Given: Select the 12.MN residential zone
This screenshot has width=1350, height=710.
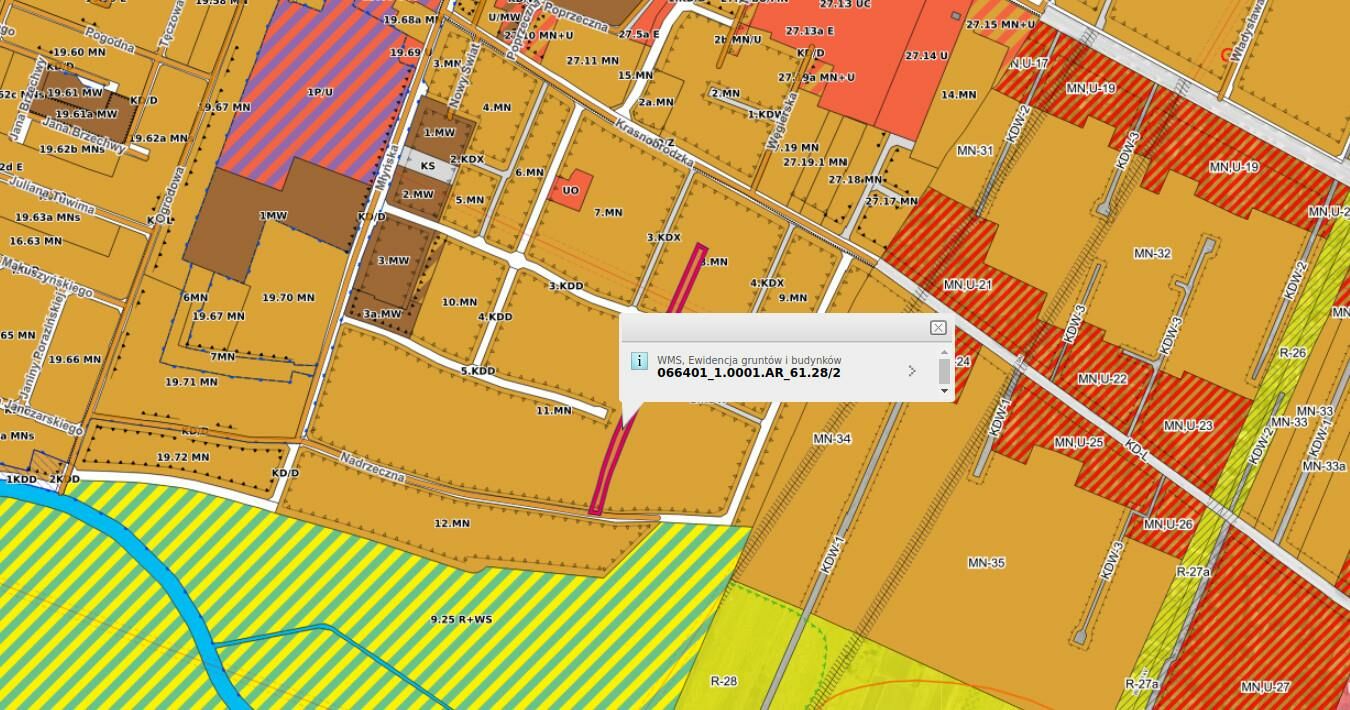Looking at the screenshot, I should click(452, 523).
